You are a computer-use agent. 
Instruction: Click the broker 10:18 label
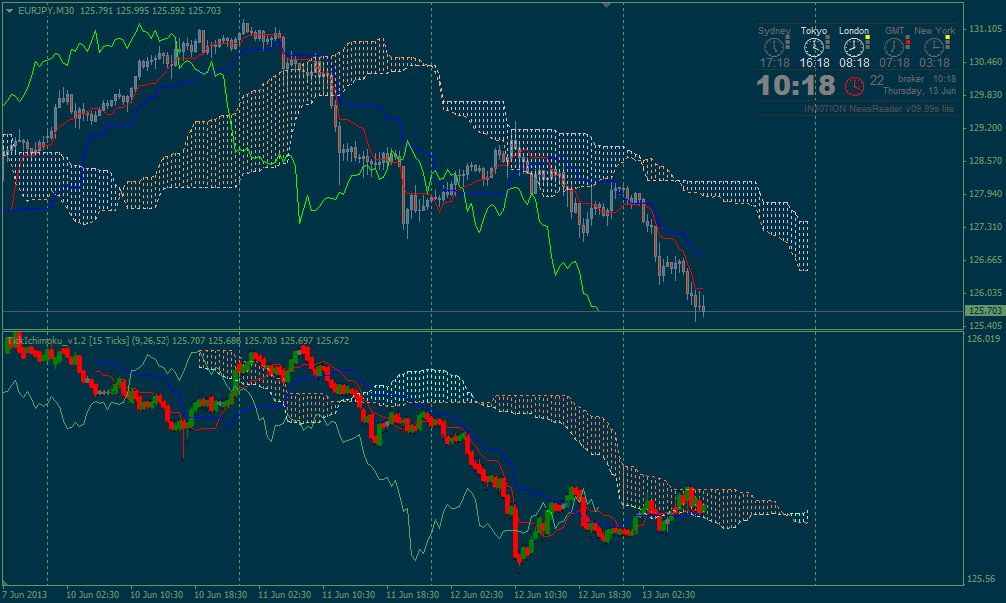click(927, 79)
